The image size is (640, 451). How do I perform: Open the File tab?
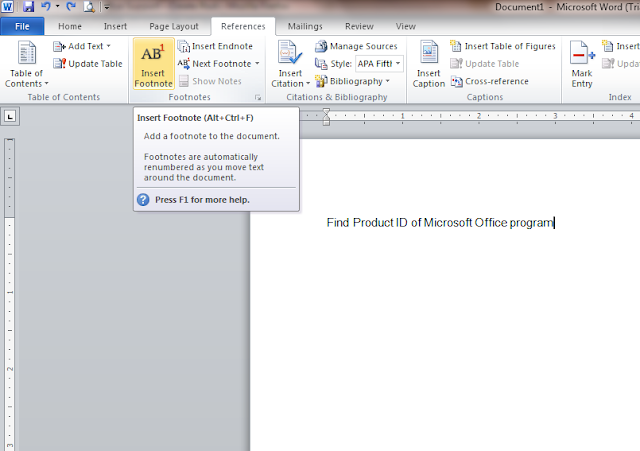22,26
